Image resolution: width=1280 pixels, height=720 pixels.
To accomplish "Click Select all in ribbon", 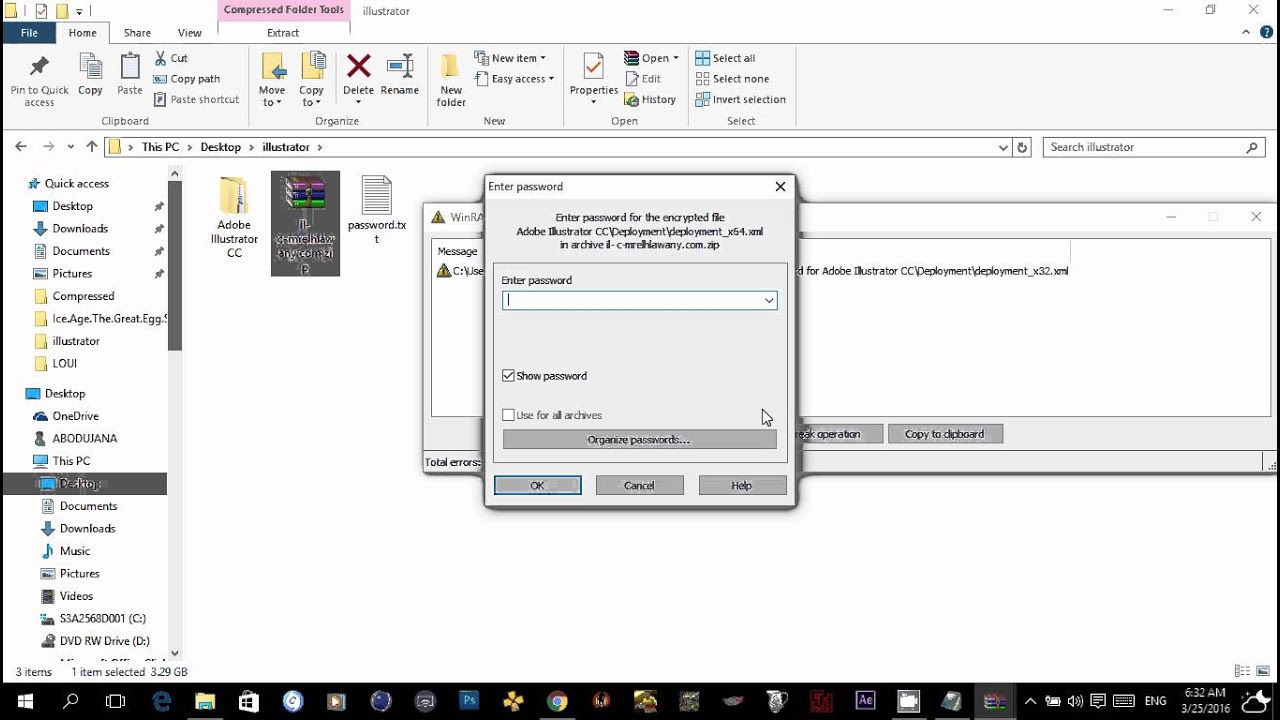I will pos(725,58).
